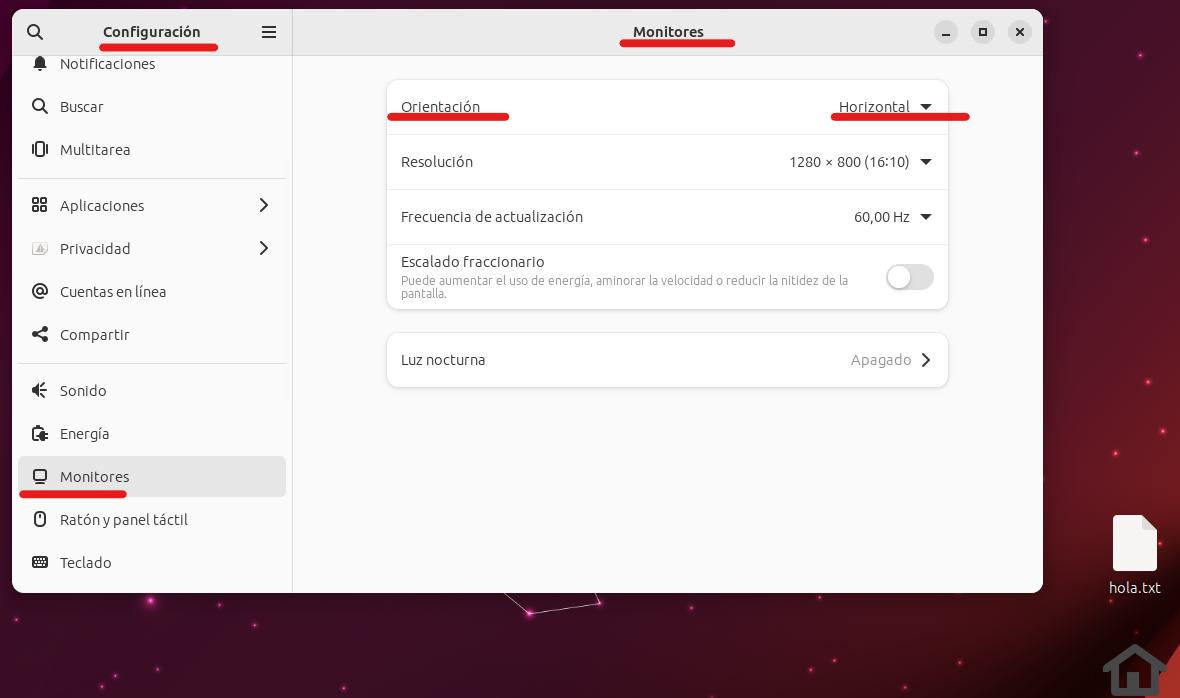Open Sonido via speaker icon
Screen dimensions: 1180x698
coord(40,390)
